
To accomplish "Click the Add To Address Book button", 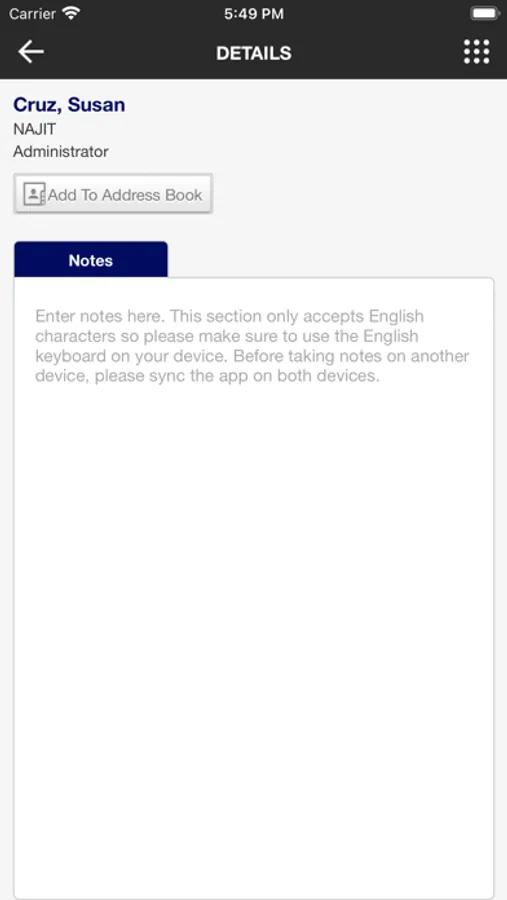I will coord(113,194).
